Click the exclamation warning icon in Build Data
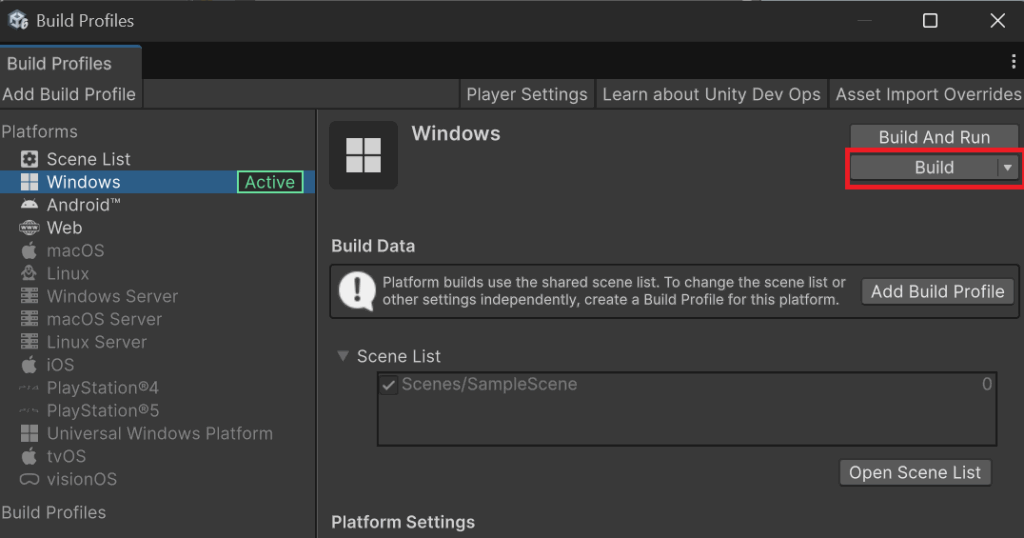The image size is (1024, 538). point(357,291)
